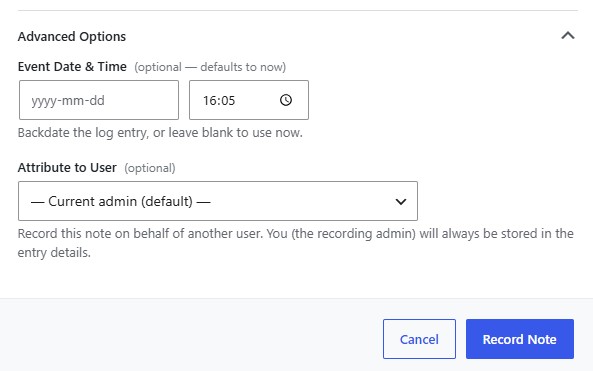Select the 16:05 time input field
This screenshot has width=593, height=371.
pyautogui.click(x=249, y=100)
